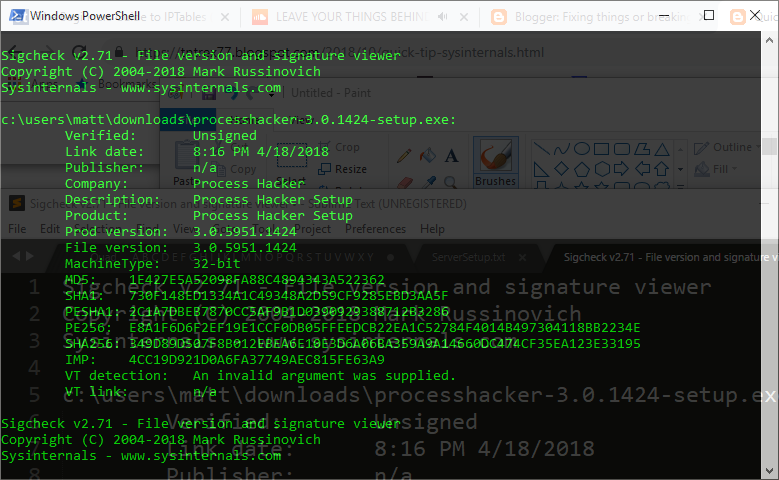Image resolution: width=779 pixels, height=480 pixels.
Task: Open the File menu in Sublime Text
Action: pos(17,229)
